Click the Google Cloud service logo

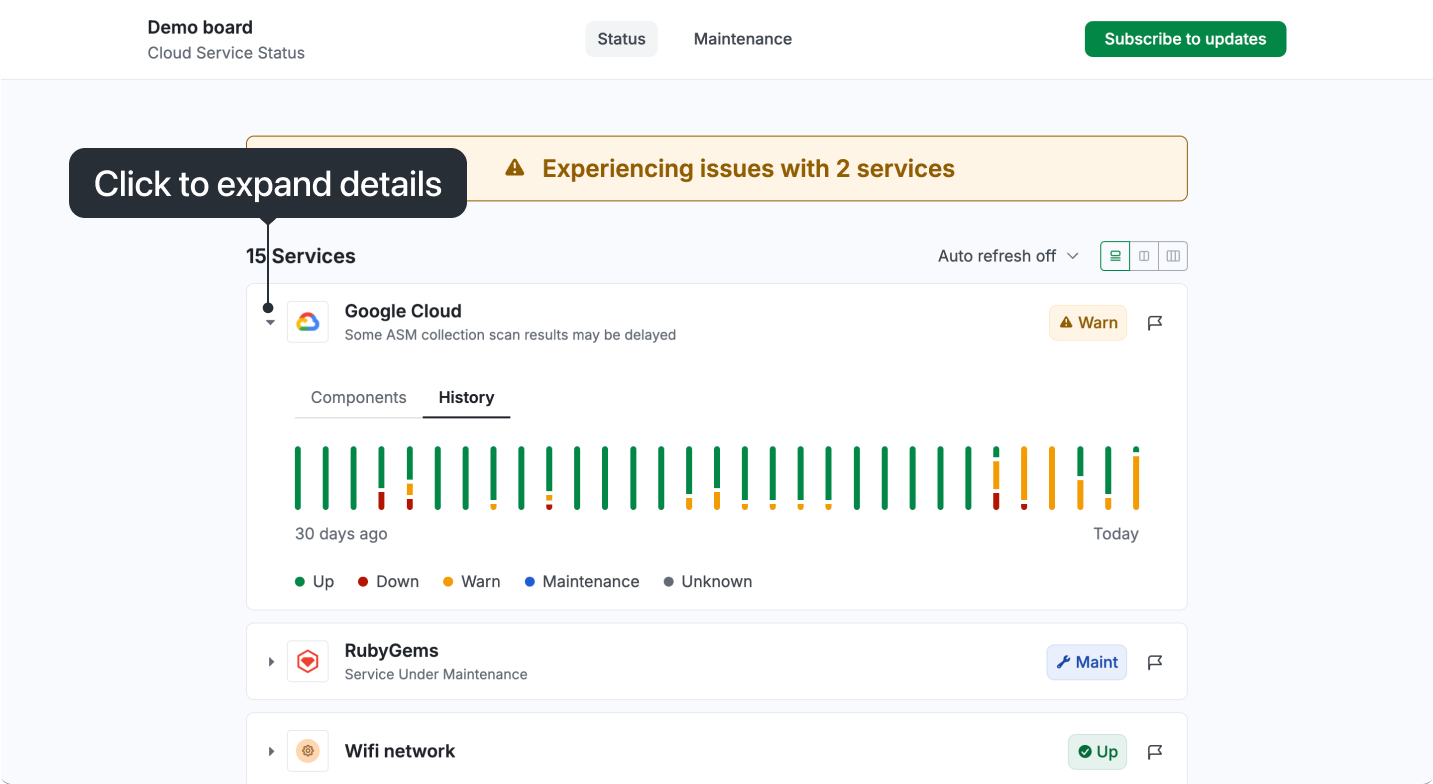coord(307,321)
